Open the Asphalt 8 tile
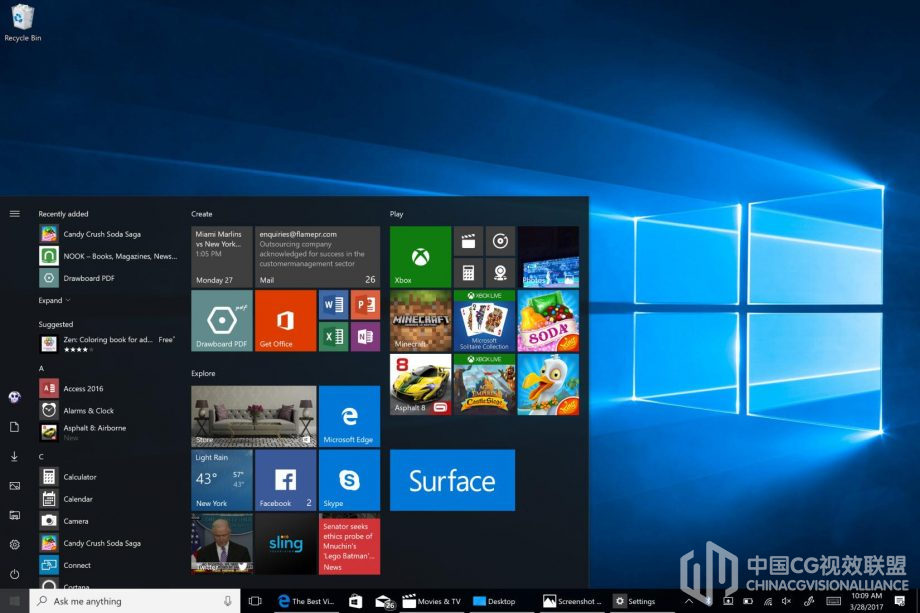 [x=420, y=384]
